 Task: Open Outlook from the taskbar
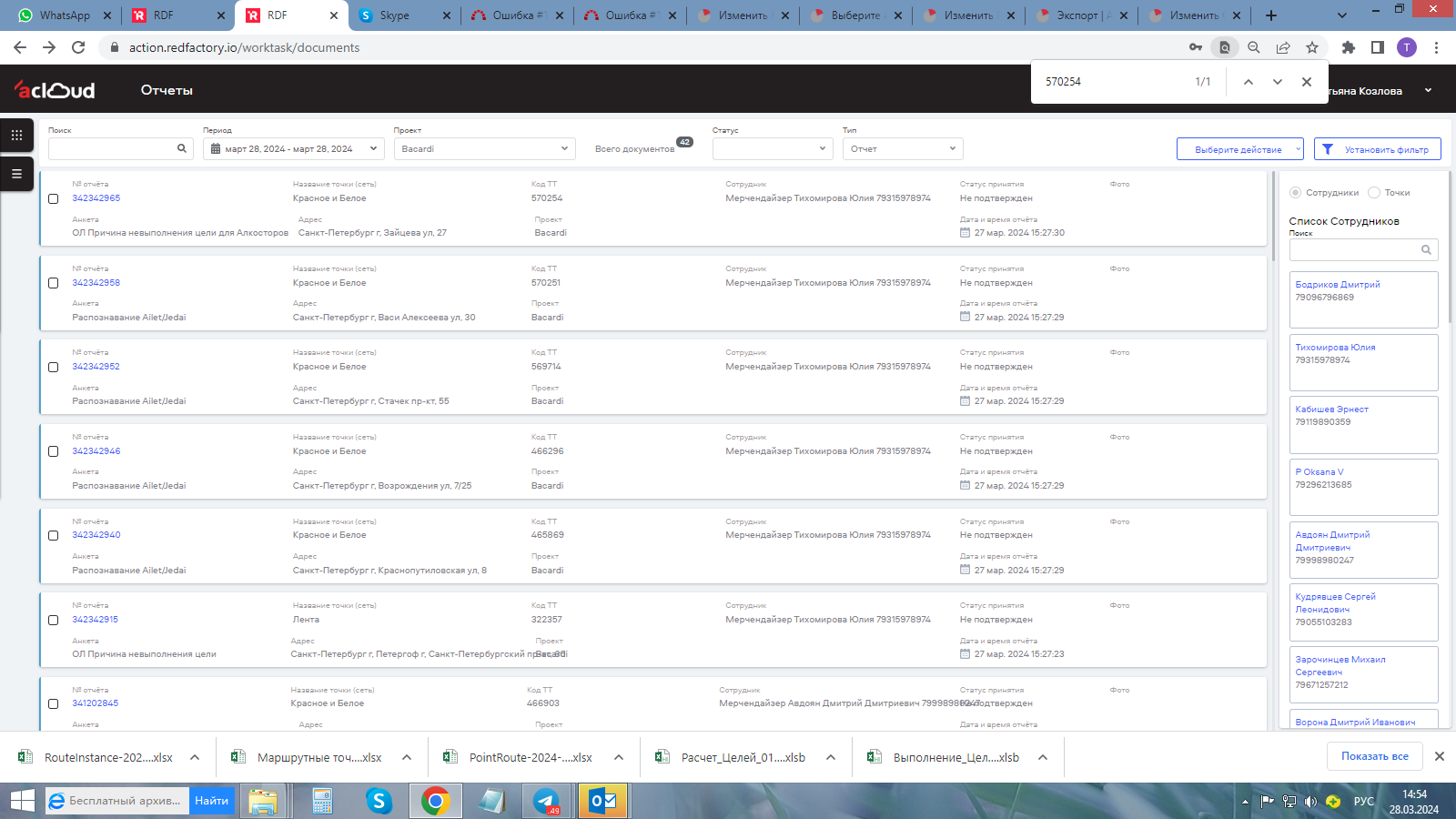click(603, 801)
